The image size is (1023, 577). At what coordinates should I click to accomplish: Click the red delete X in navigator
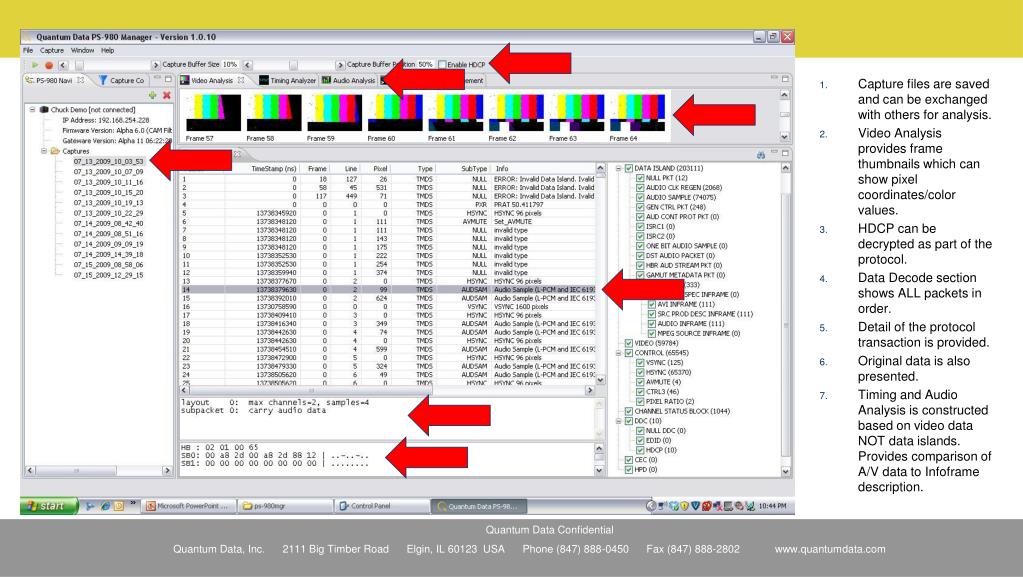166,95
